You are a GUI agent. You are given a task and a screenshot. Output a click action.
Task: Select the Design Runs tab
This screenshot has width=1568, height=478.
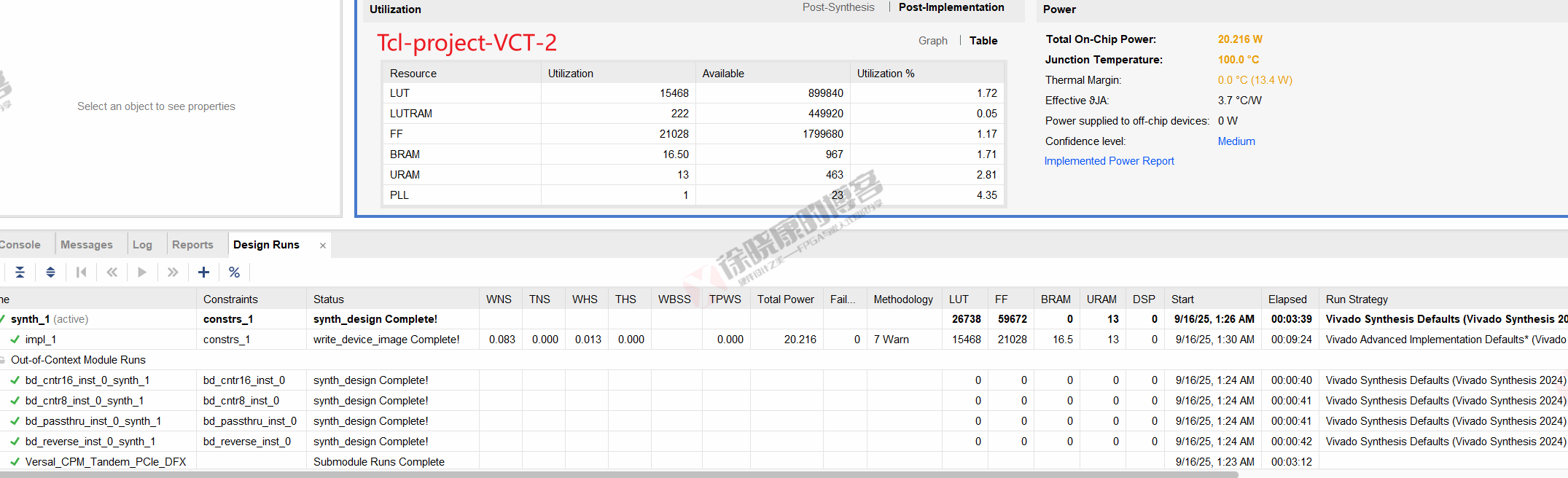point(266,245)
